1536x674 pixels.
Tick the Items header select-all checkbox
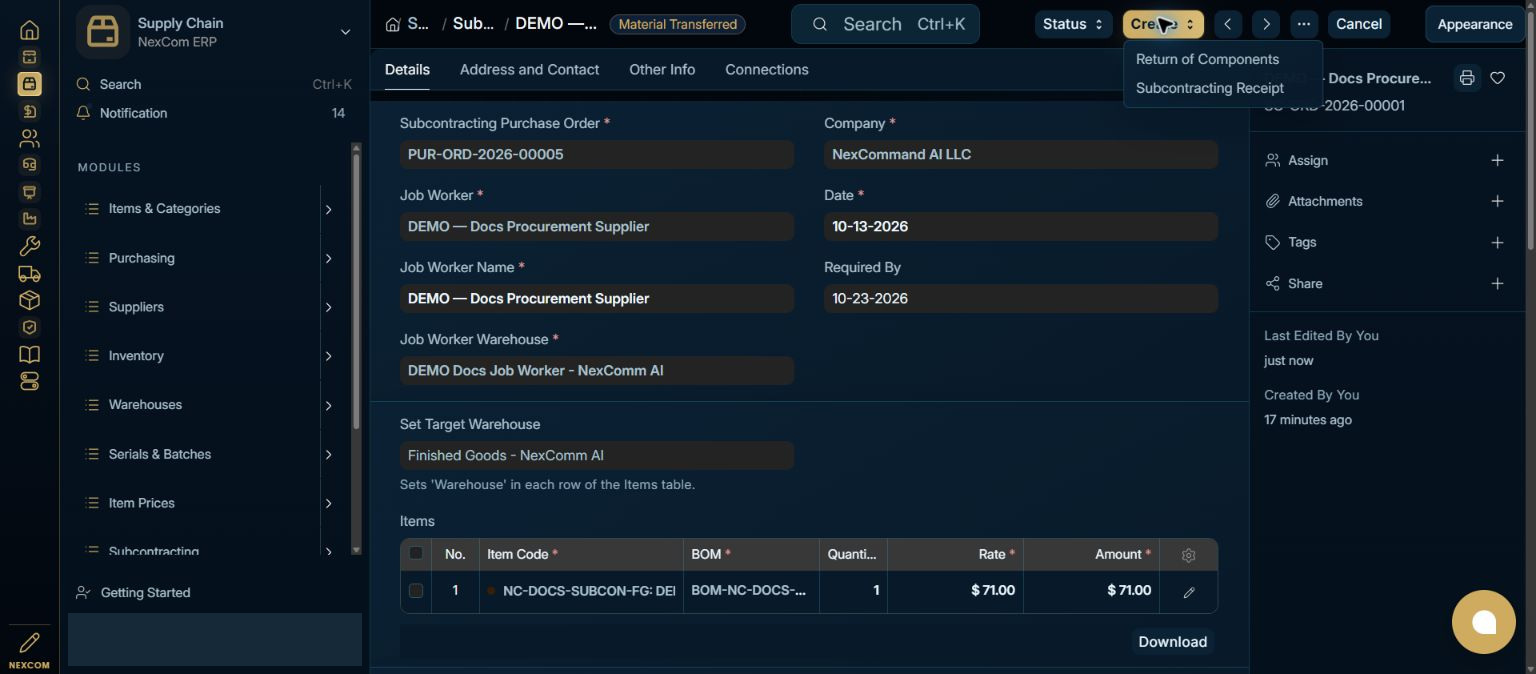(x=416, y=553)
